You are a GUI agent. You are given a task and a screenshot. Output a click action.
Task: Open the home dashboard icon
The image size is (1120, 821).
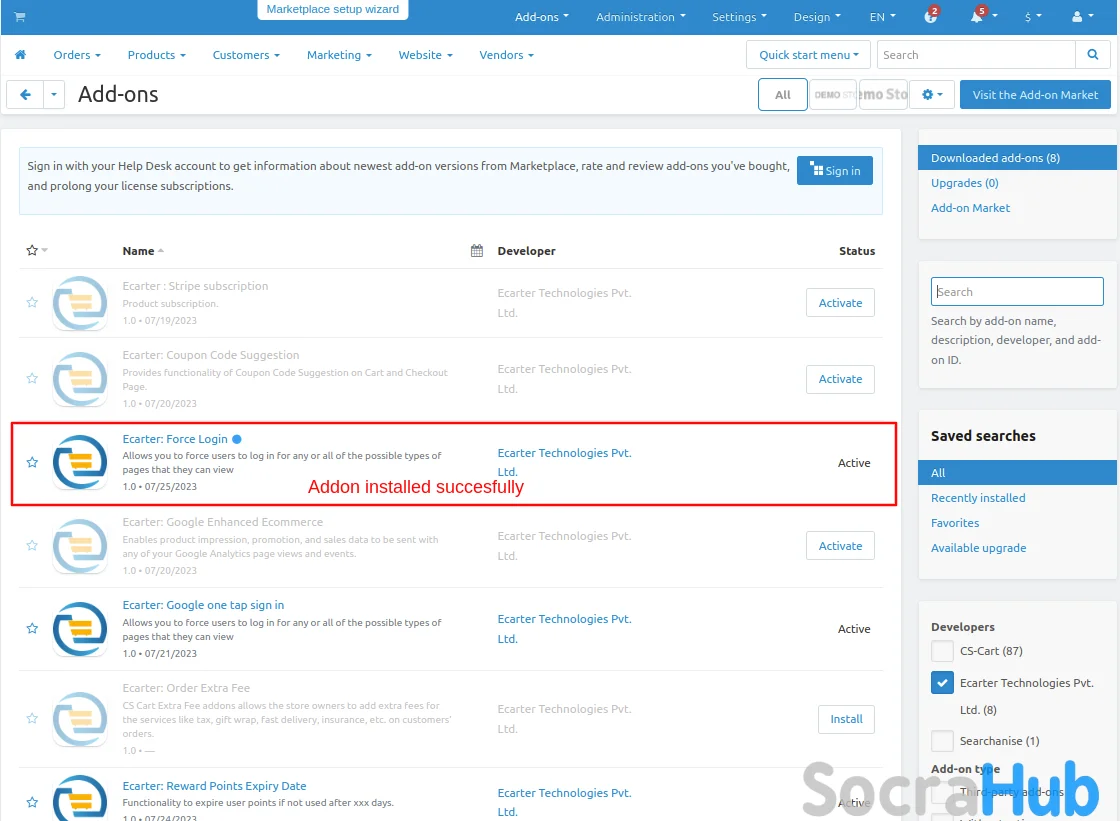[21, 55]
